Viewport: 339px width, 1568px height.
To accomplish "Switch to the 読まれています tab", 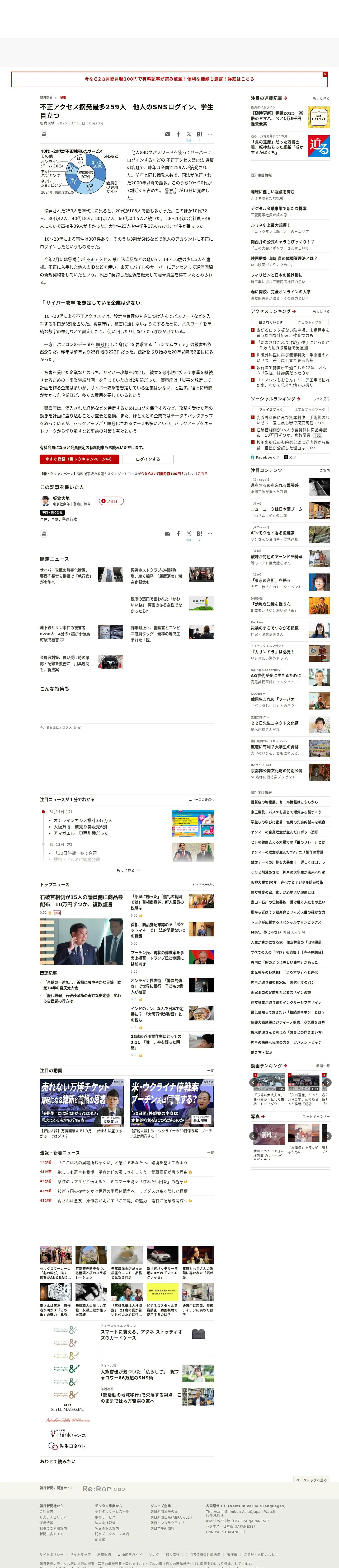I will pos(271,322).
